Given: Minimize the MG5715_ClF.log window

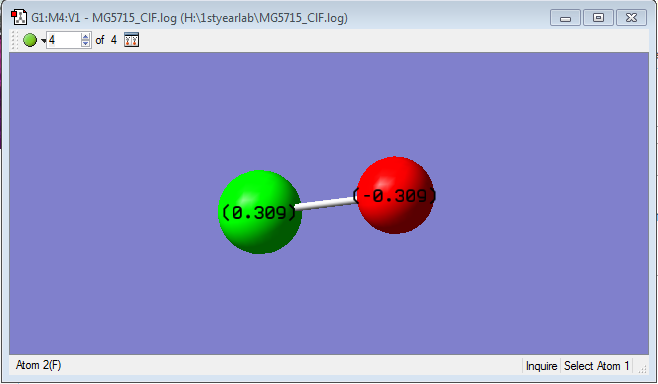Looking at the screenshot, I should (565, 18).
